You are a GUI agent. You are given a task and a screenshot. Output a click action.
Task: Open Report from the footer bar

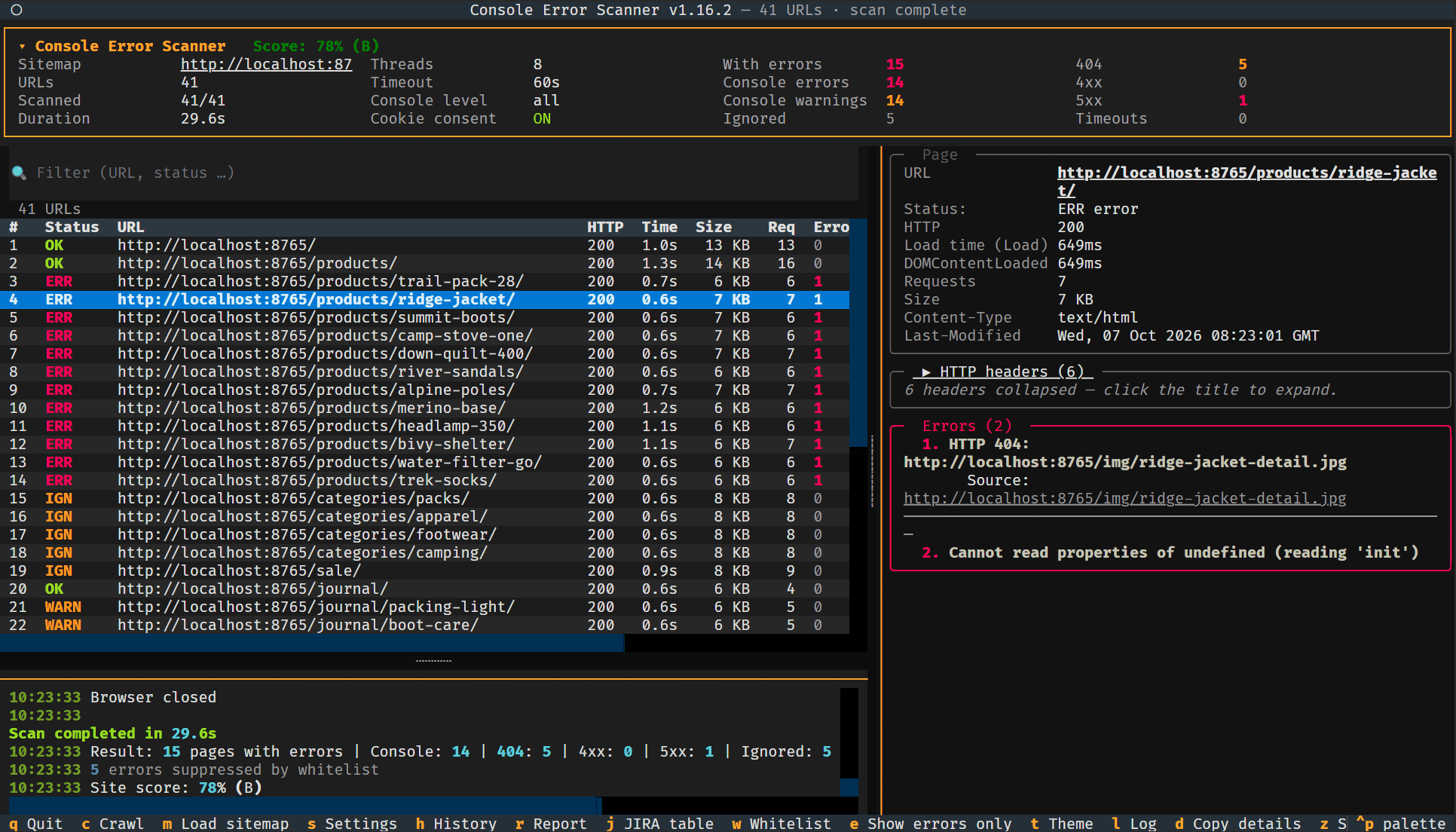(x=551, y=824)
